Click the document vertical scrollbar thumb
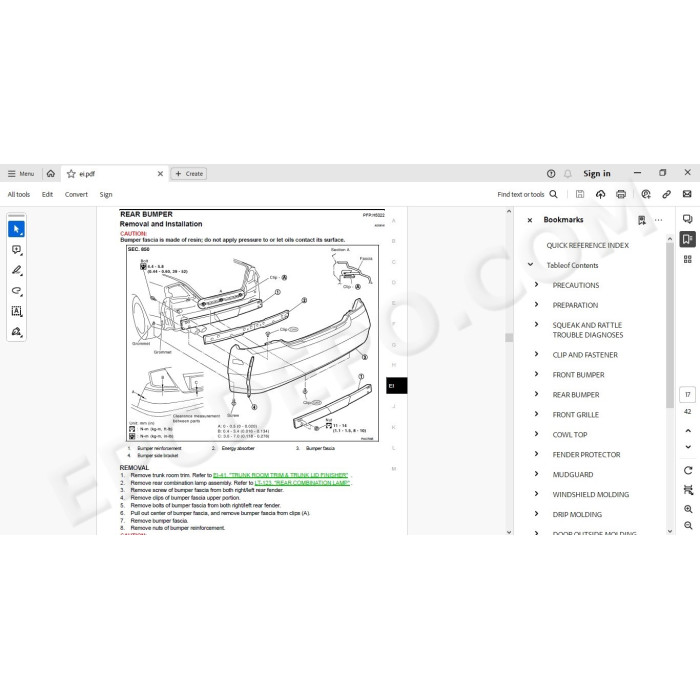 pyautogui.click(x=509, y=338)
